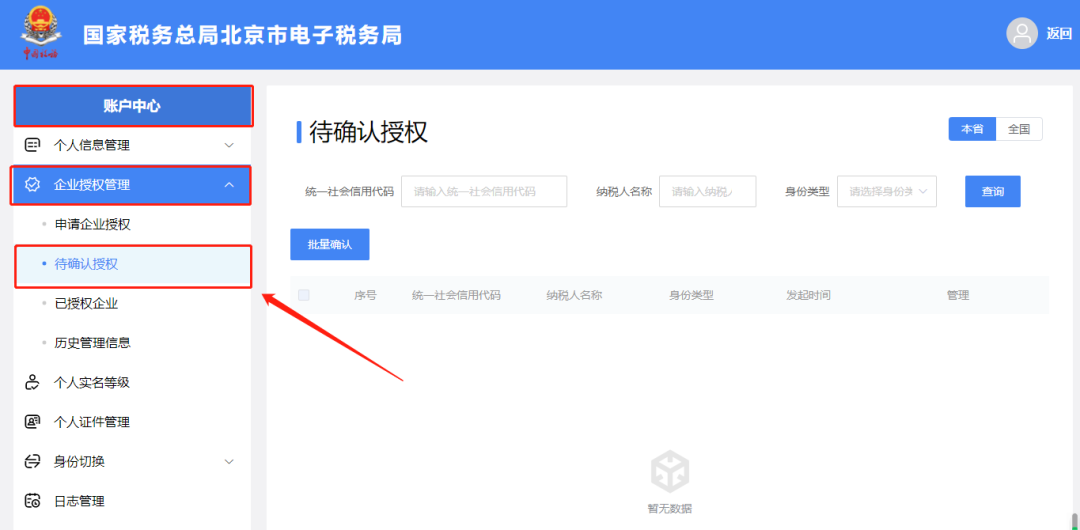The height and width of the screenshot is (530, 1080).
Task: Click the 暂无数据 empty box icon
Action: click(670, 471)
